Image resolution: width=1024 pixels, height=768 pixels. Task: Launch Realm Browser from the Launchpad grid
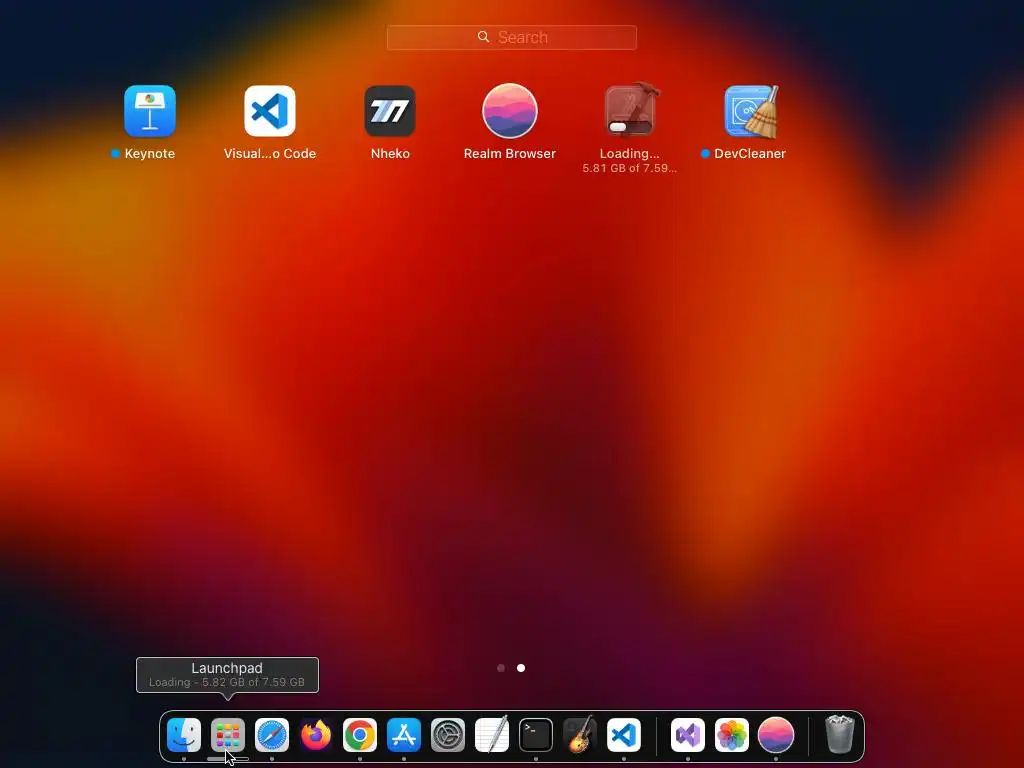pyautogui.click(x=509, y=111)
